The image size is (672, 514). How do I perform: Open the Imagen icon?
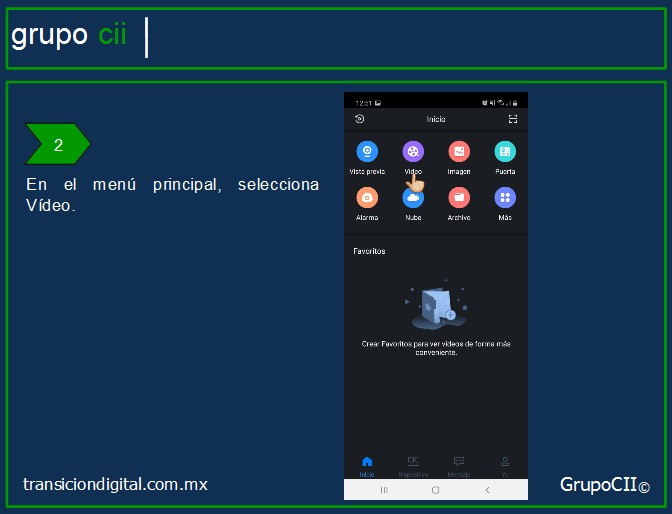459,152
